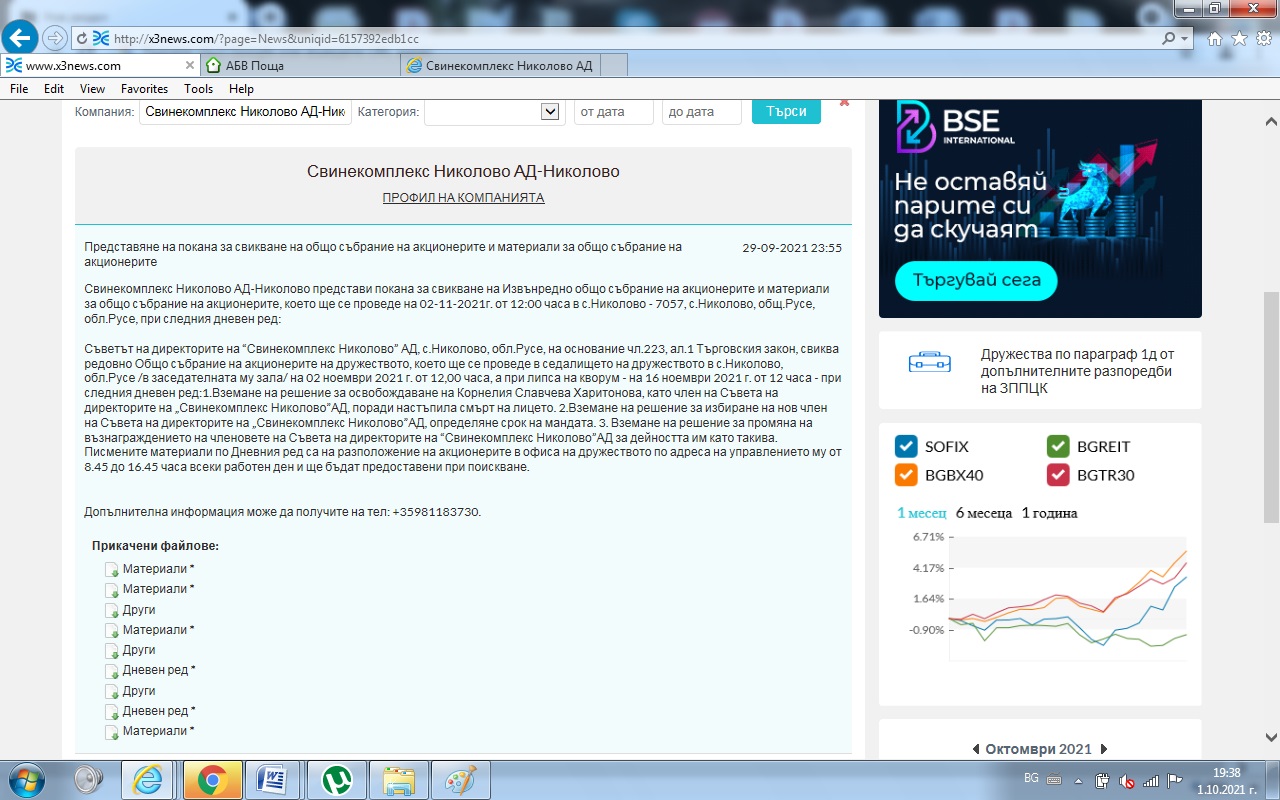Open Microsoft Word from the taskbar
The width and height of the screenshot is (1280, 800).
click(272, 778)
